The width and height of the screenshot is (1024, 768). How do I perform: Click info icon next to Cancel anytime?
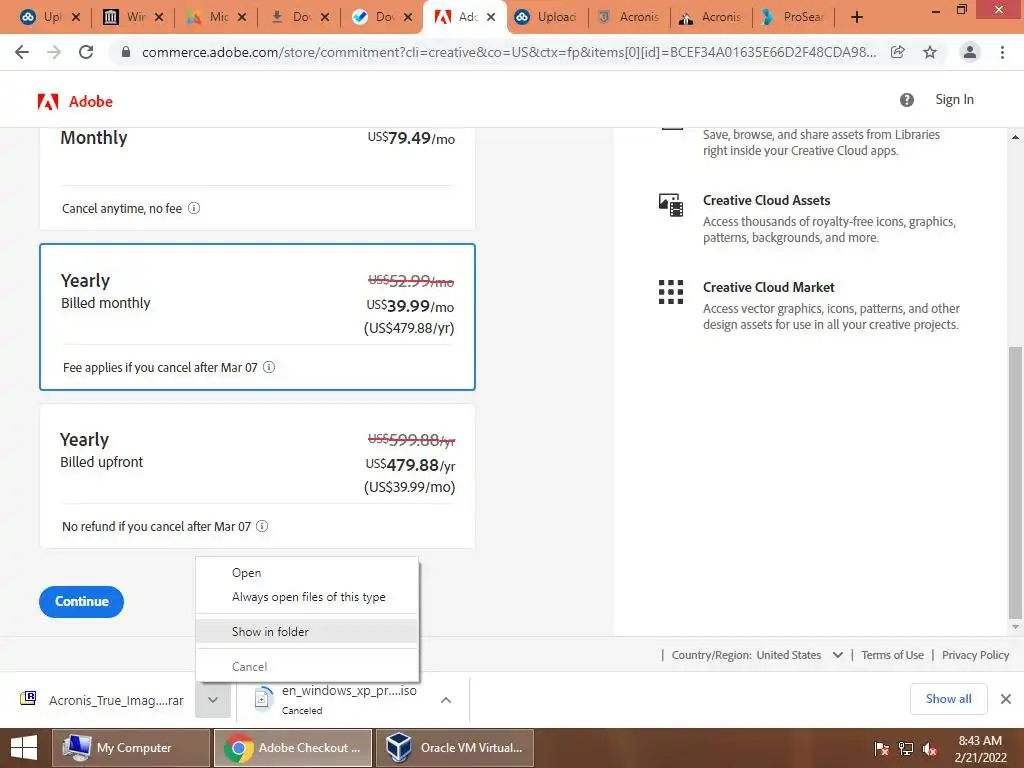click(x=194, y=208)
